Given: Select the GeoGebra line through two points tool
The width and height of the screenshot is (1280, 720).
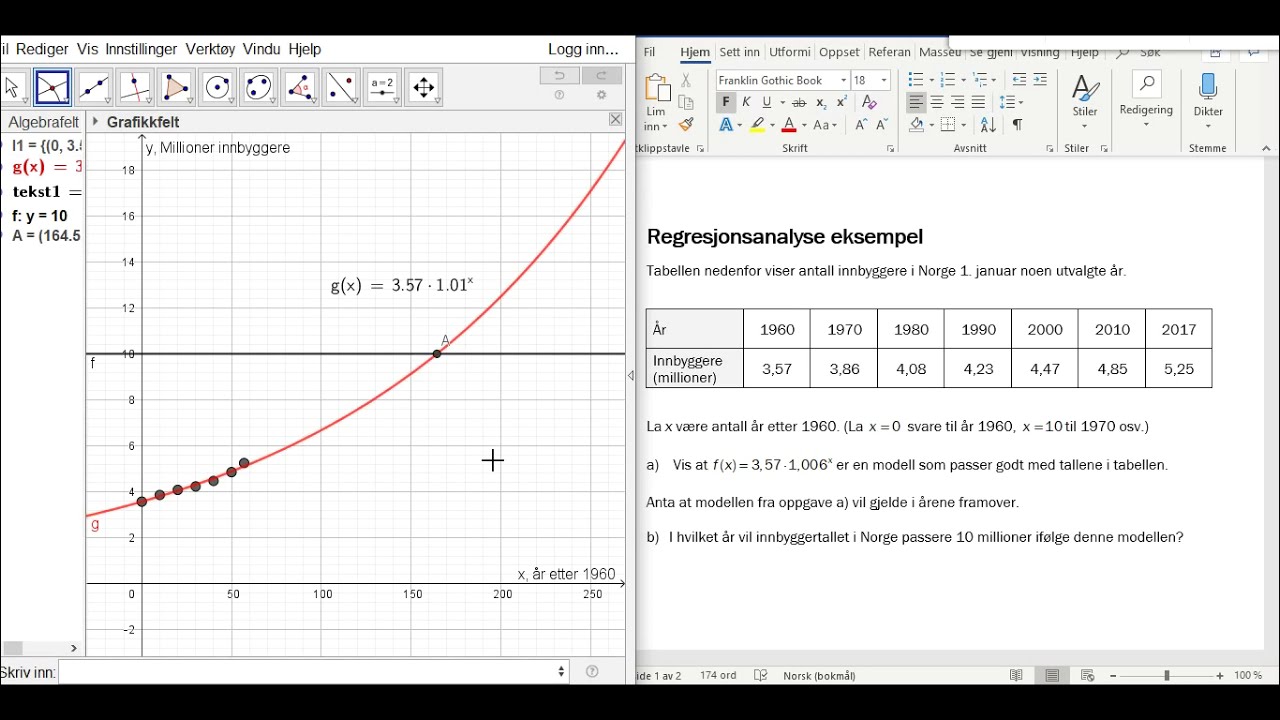Looking at the screenshot, I should click(x=94, y=88).
